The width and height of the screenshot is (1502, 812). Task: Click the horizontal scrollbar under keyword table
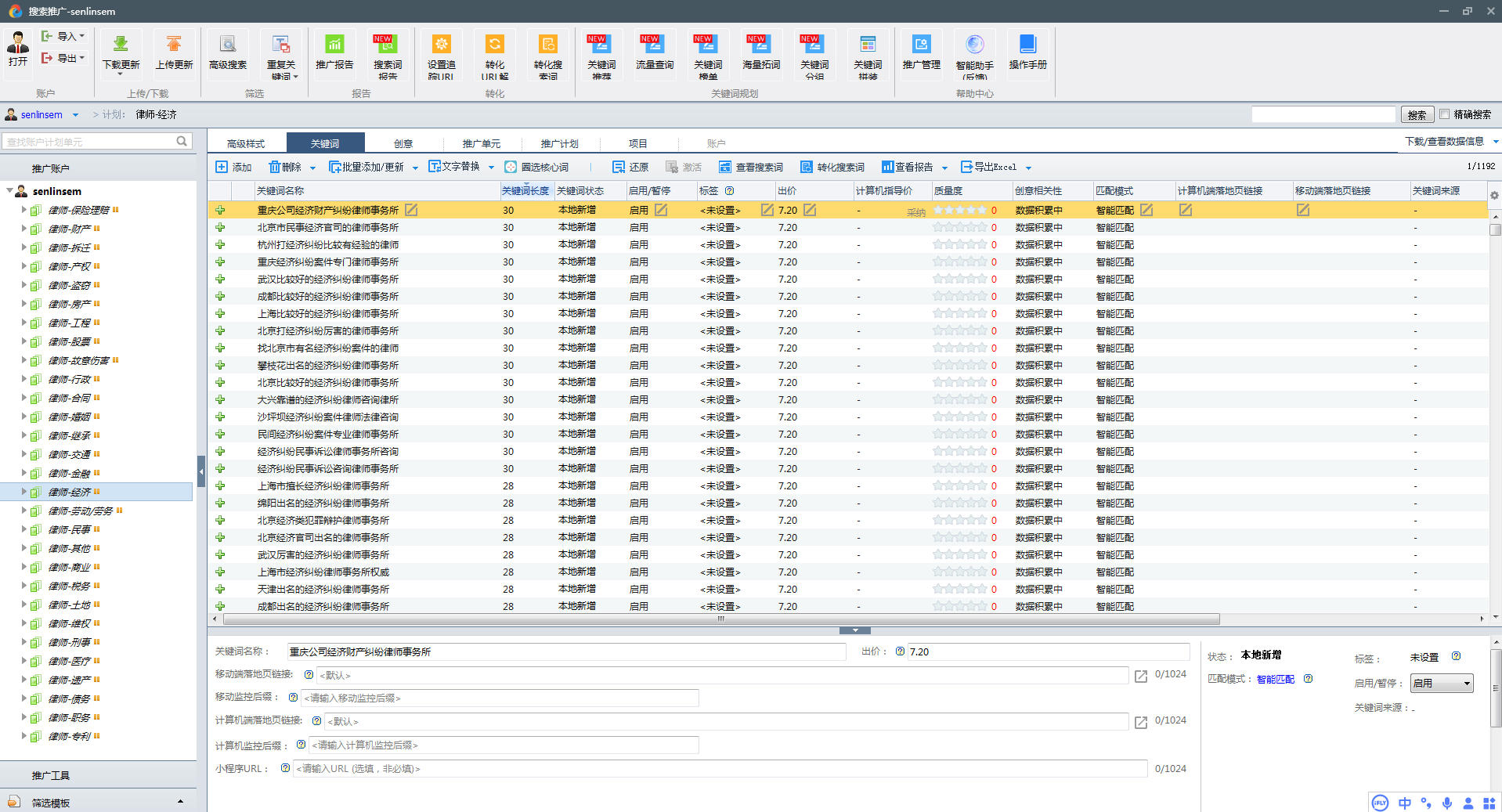[x=720, y=619]
